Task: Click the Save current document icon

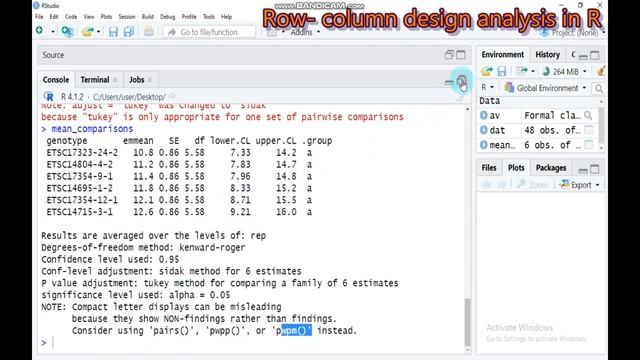Action: [113, 31]
